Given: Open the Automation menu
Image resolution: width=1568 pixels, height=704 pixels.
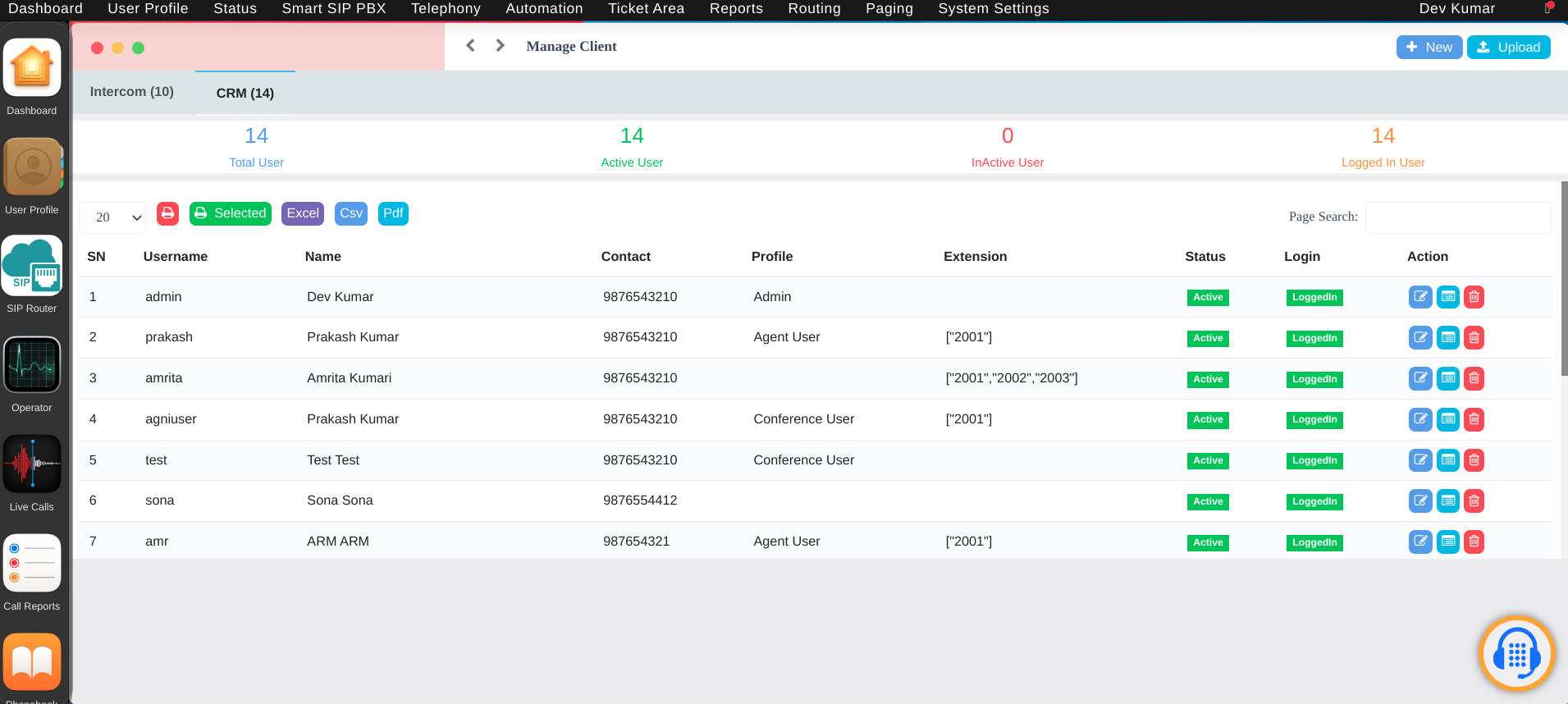Looking at the screenshot, I should tap(544, 8).
